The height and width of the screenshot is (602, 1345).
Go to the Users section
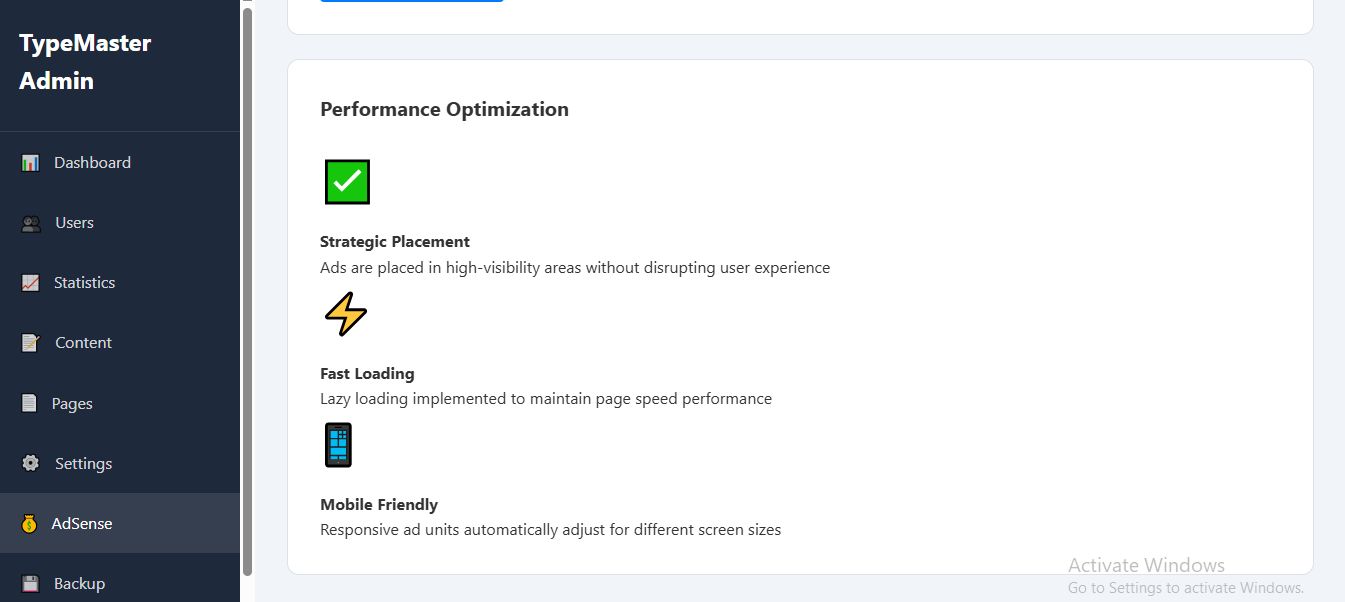[74, 223]
